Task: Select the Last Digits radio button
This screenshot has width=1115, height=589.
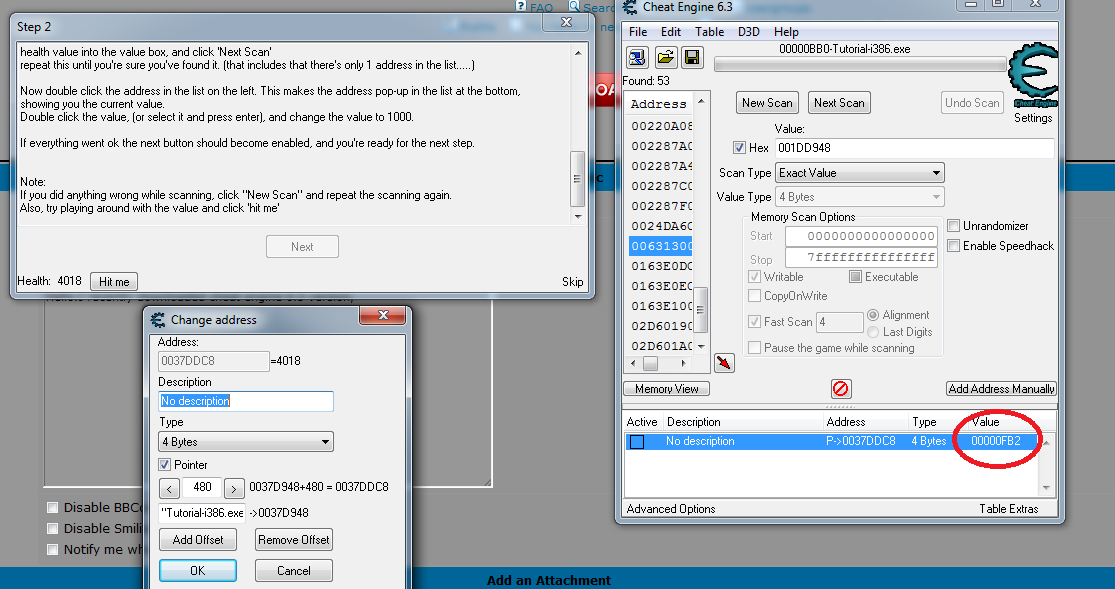Action: [x=873, y=332]
